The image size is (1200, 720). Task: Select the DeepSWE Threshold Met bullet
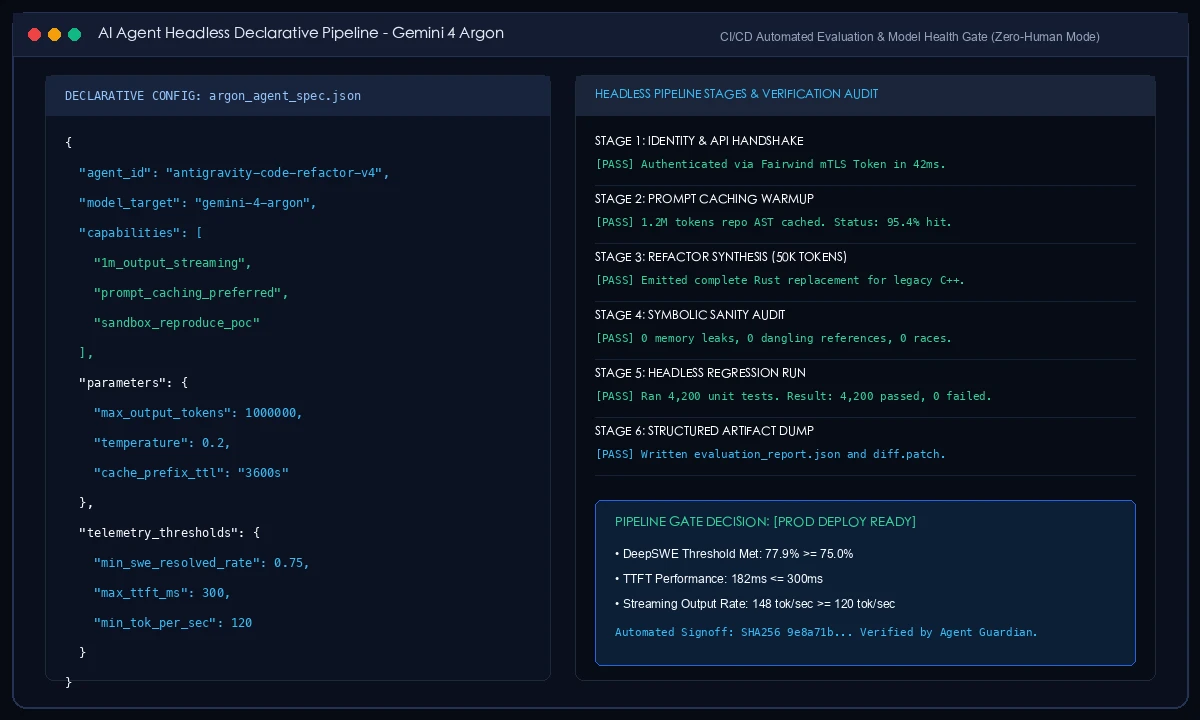pyautogui.click(x=734, y=554)
